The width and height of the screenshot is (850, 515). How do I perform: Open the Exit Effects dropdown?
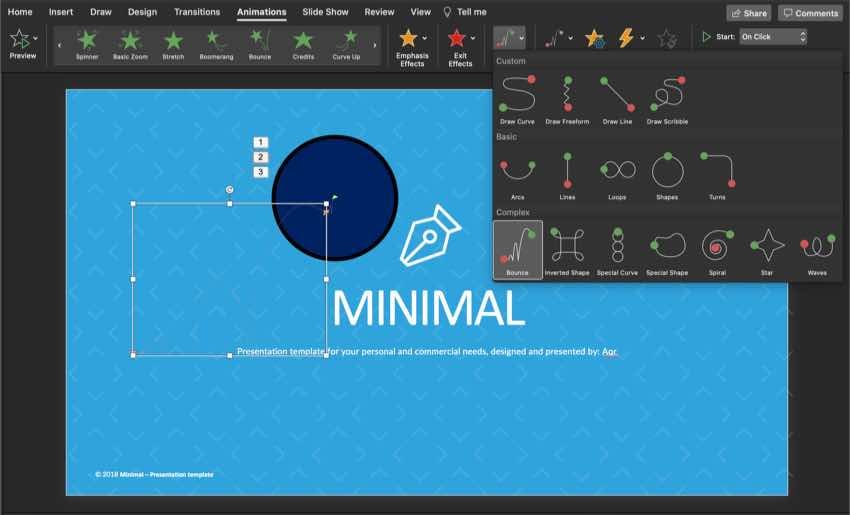point(460,46)
